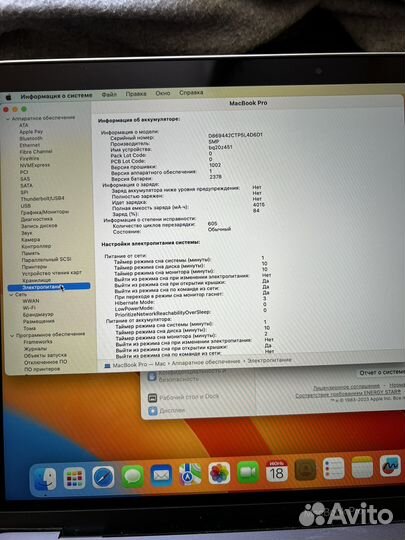Select WWAN under Сеть
The width and height of the screenshot is (405, 540).
(x=31, y=301)
